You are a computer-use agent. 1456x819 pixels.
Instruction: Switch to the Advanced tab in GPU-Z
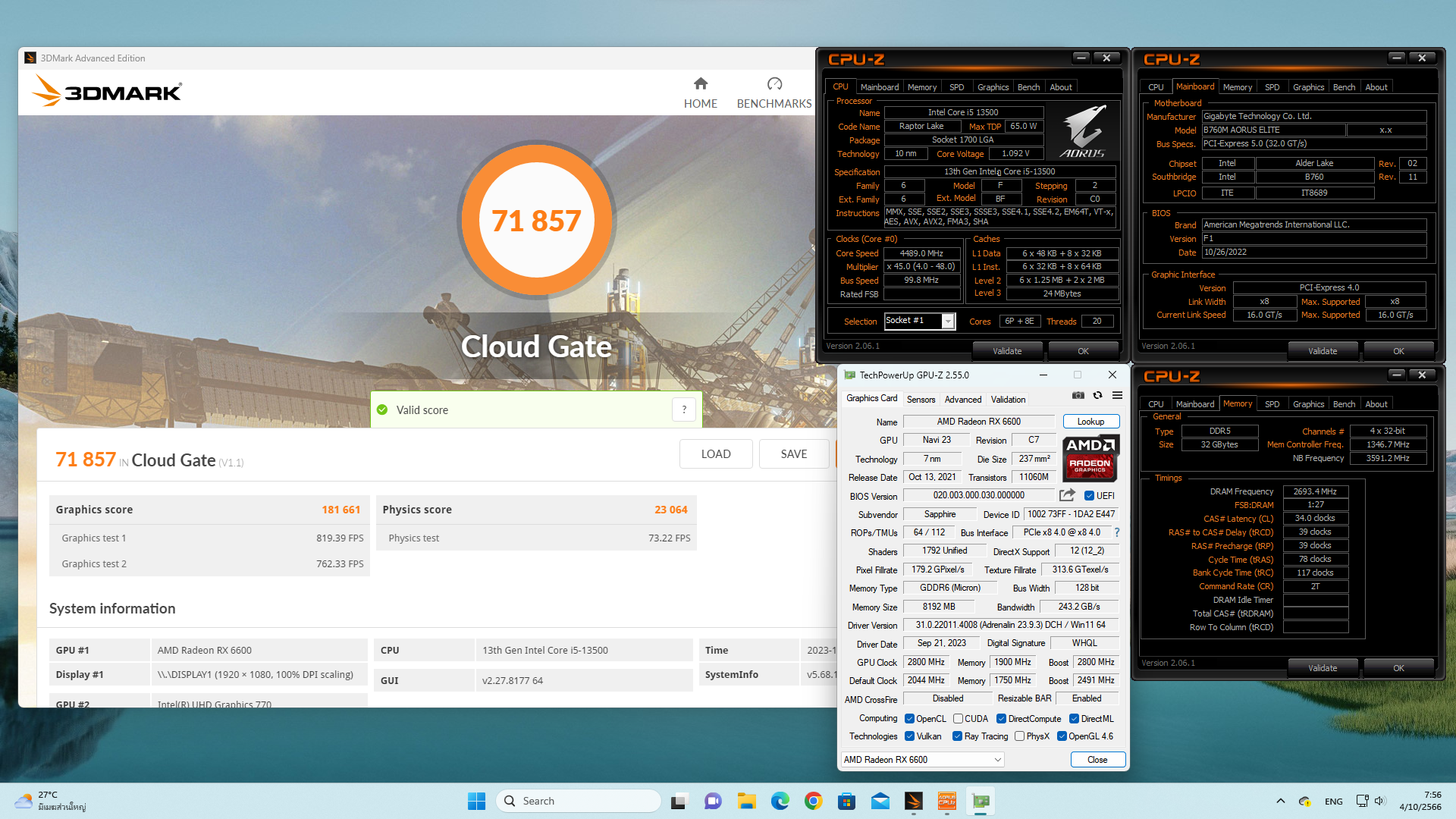click(963, 400)
